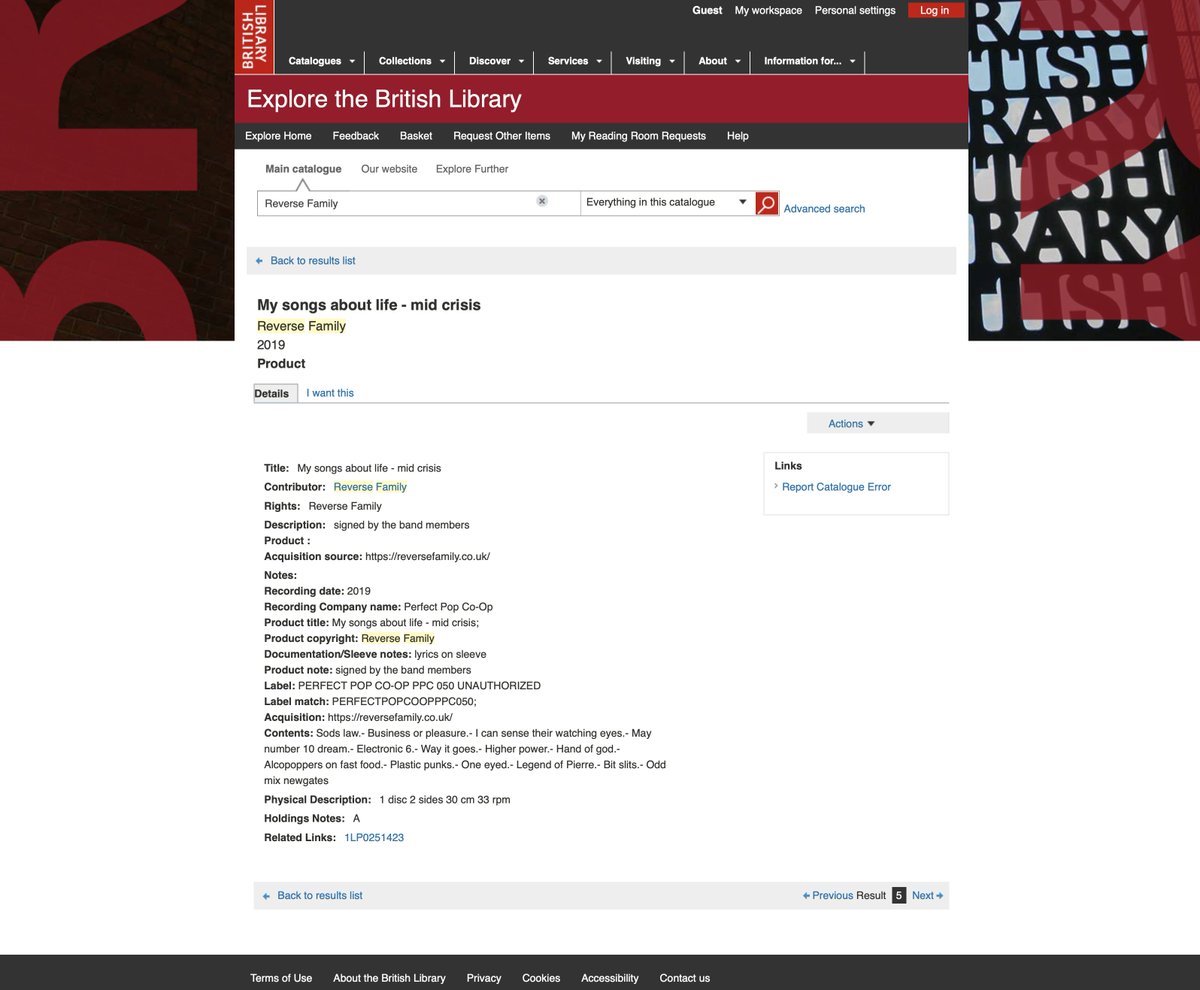Expand the Services menu
The height and width of the screenshot is (990, 1200).
(x=573, y=61)
